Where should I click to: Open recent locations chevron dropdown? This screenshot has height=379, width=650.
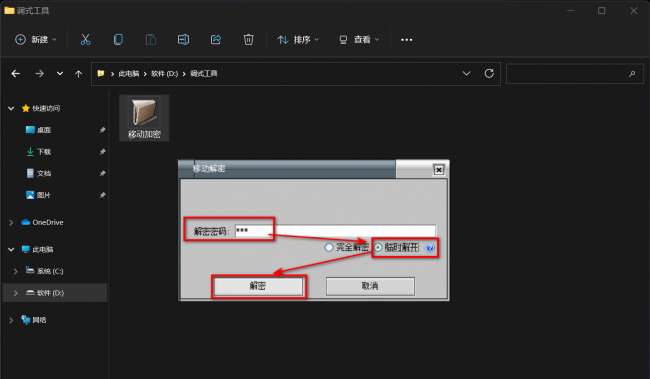click(x=60, y=74)
